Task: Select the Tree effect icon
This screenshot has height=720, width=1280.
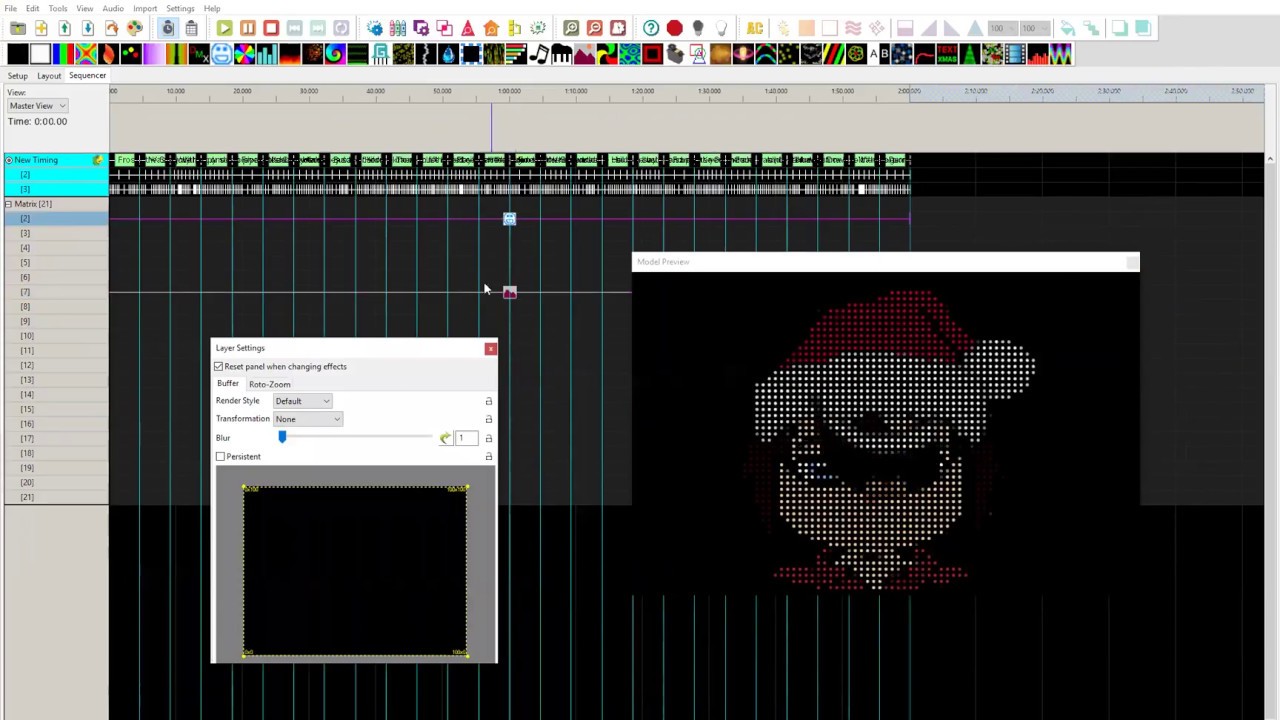Action: 970,54
